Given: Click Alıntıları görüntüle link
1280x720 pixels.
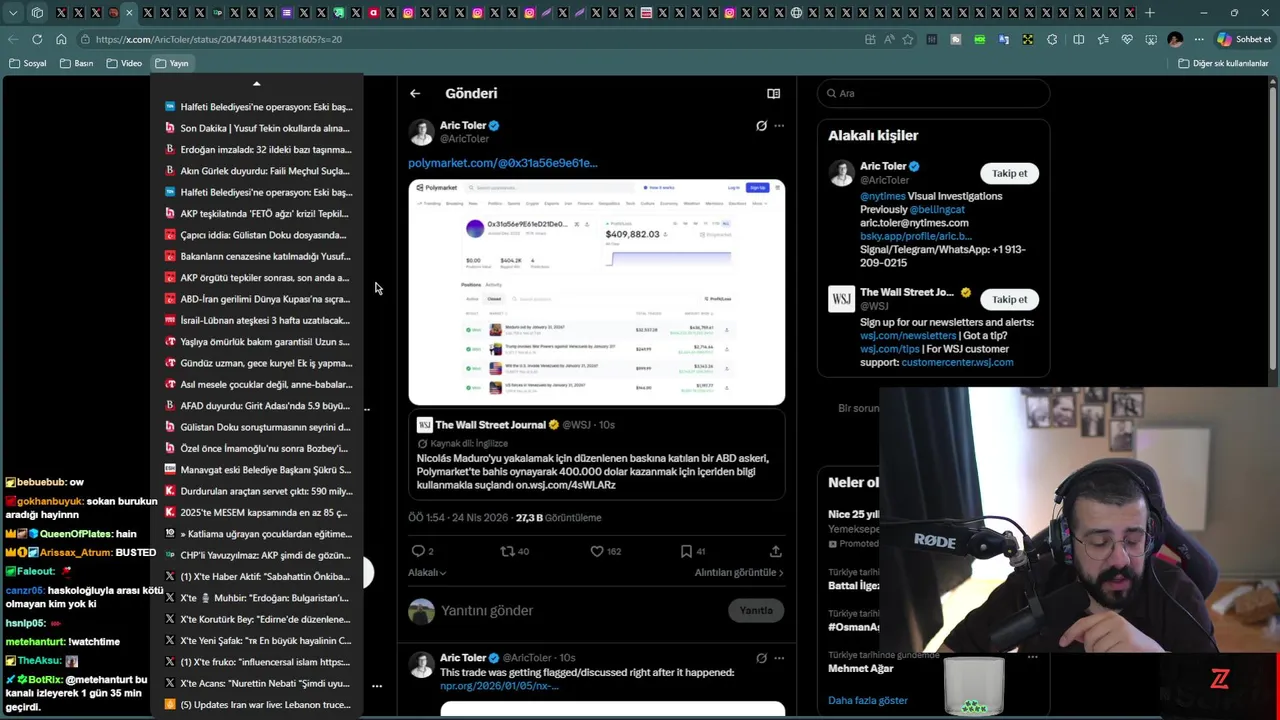Looking at the screenshot, I should tap(739, 572).
